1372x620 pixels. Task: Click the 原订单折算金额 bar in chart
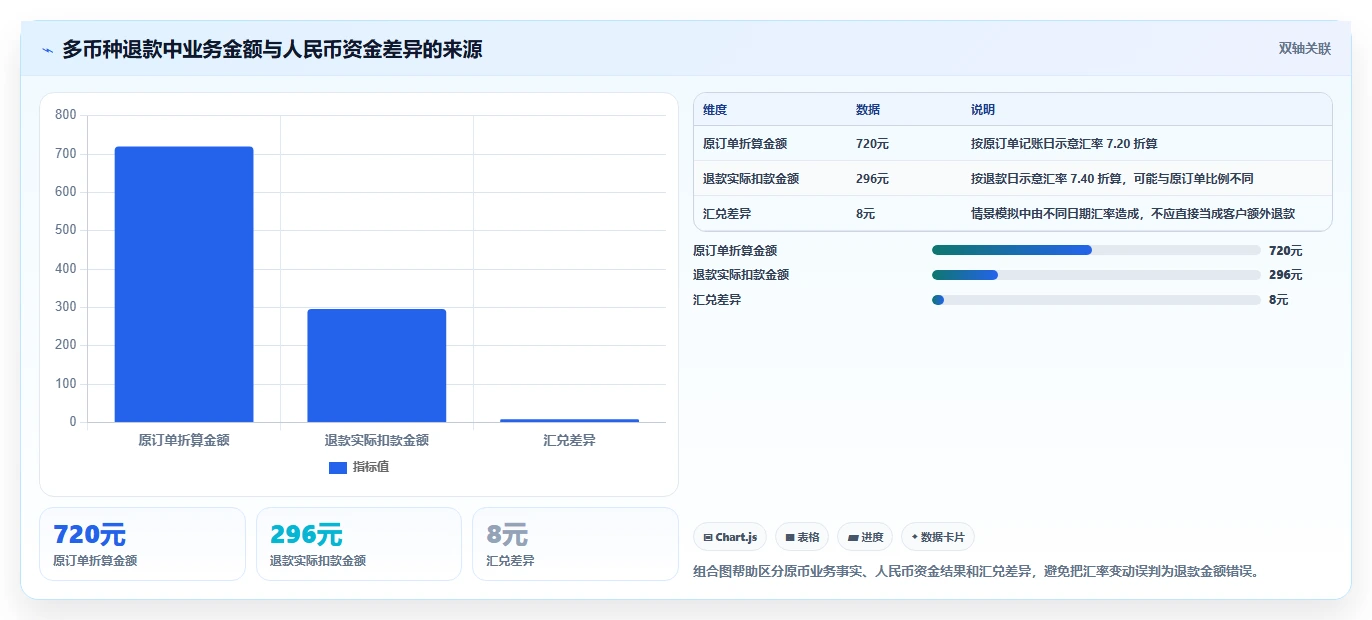tap(184, 284)
